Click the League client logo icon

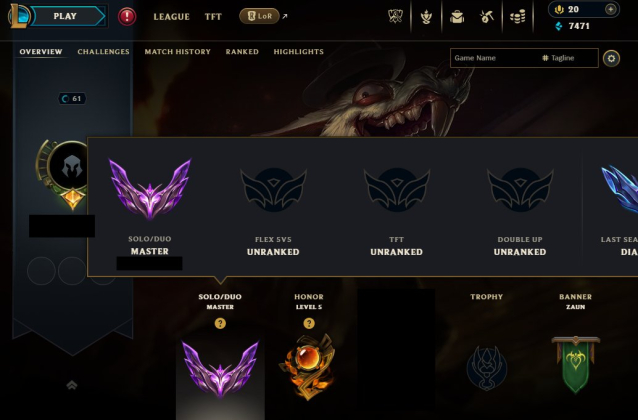[18, 16]
